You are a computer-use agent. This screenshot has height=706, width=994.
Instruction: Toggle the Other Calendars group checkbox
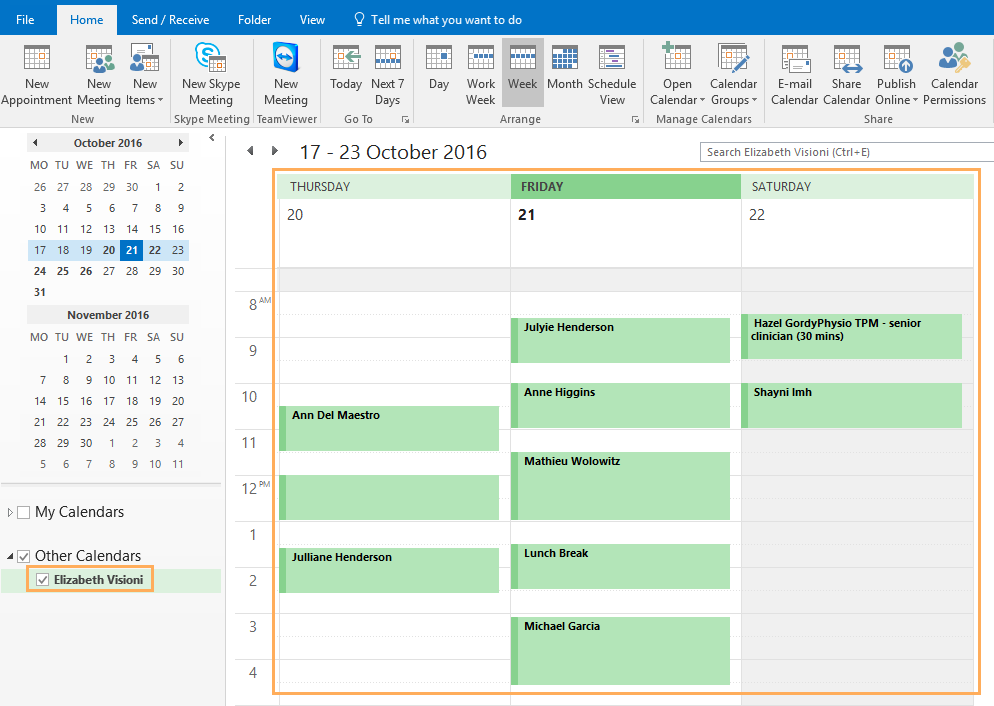click(24, 556)
